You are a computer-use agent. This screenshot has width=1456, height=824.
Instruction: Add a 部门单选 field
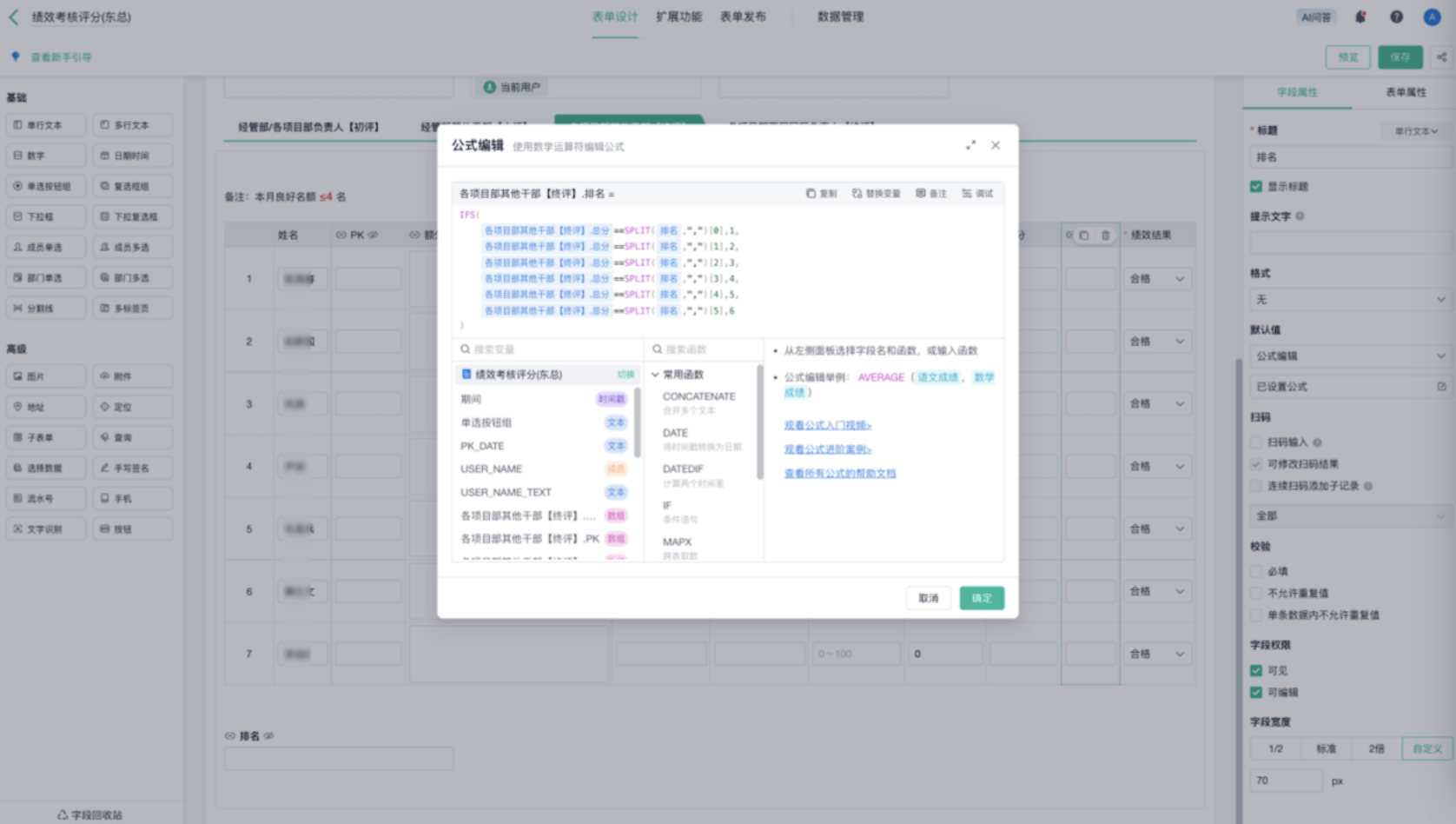click(46, 277)
